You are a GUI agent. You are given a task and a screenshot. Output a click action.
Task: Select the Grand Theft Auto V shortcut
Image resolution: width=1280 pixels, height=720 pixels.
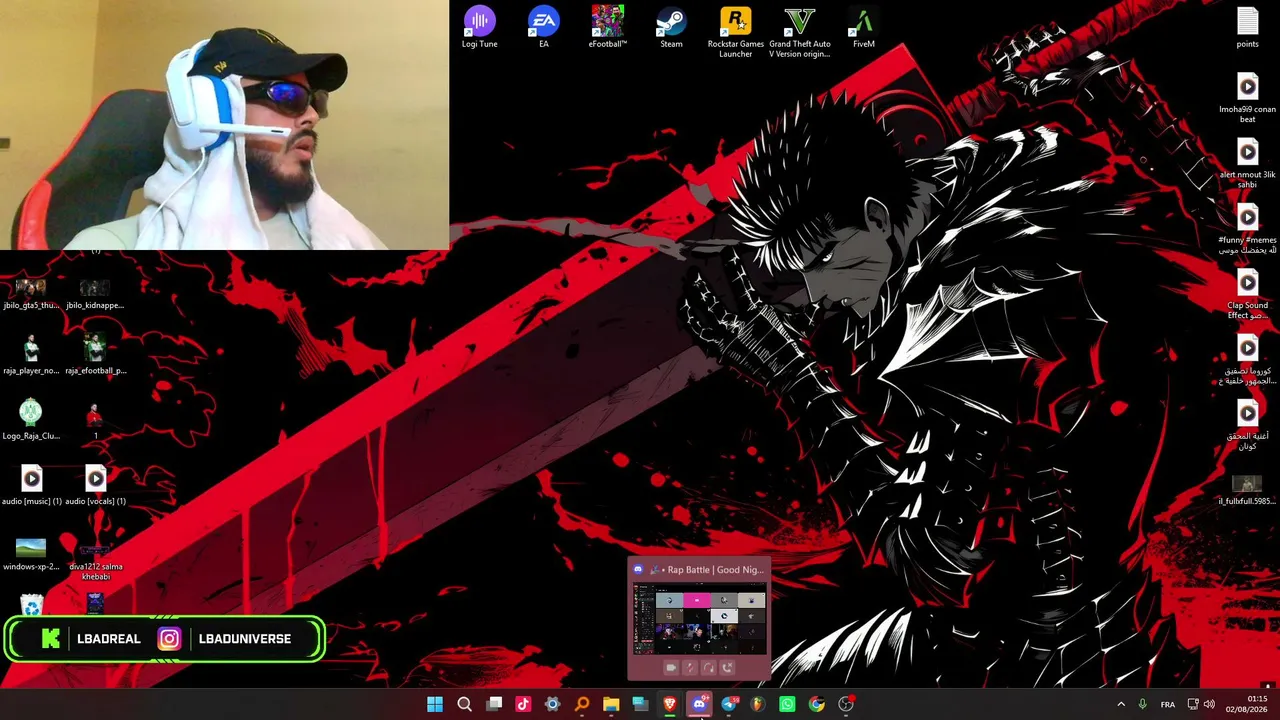pyautogui.click(x=800, y=32)
